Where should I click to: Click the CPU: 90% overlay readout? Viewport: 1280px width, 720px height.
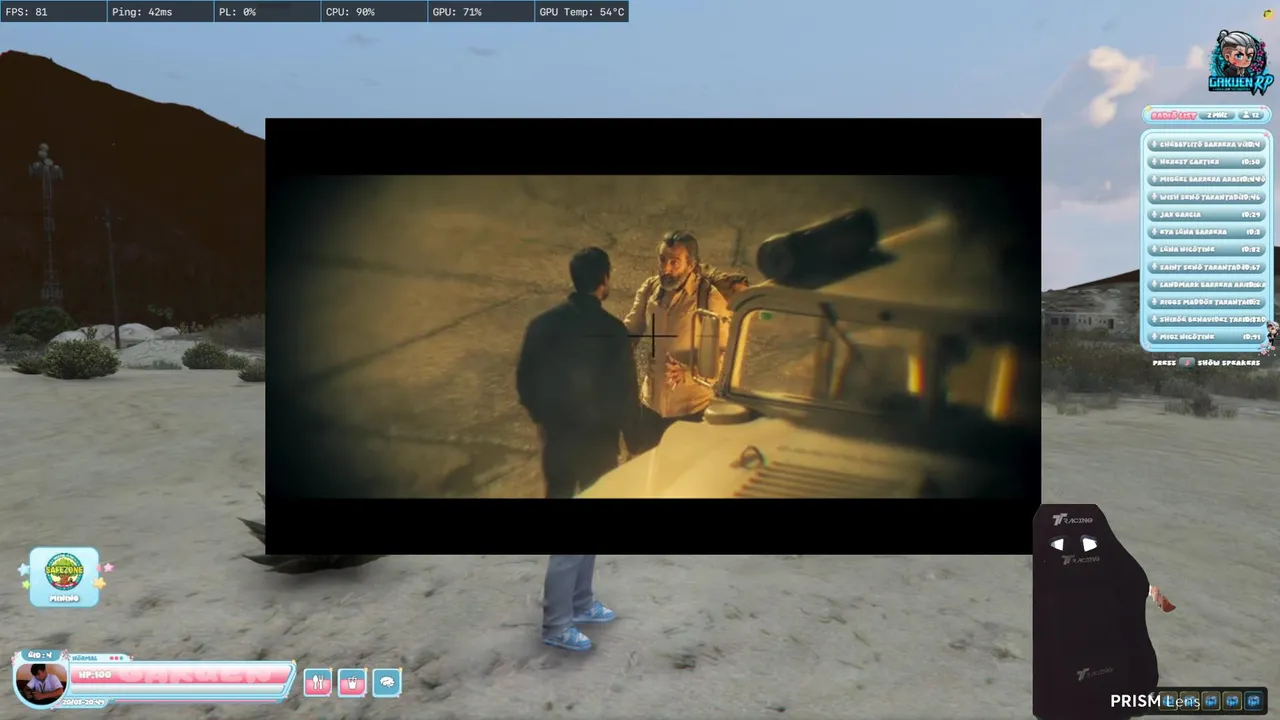pyautogui.click(x=374, y=12)
